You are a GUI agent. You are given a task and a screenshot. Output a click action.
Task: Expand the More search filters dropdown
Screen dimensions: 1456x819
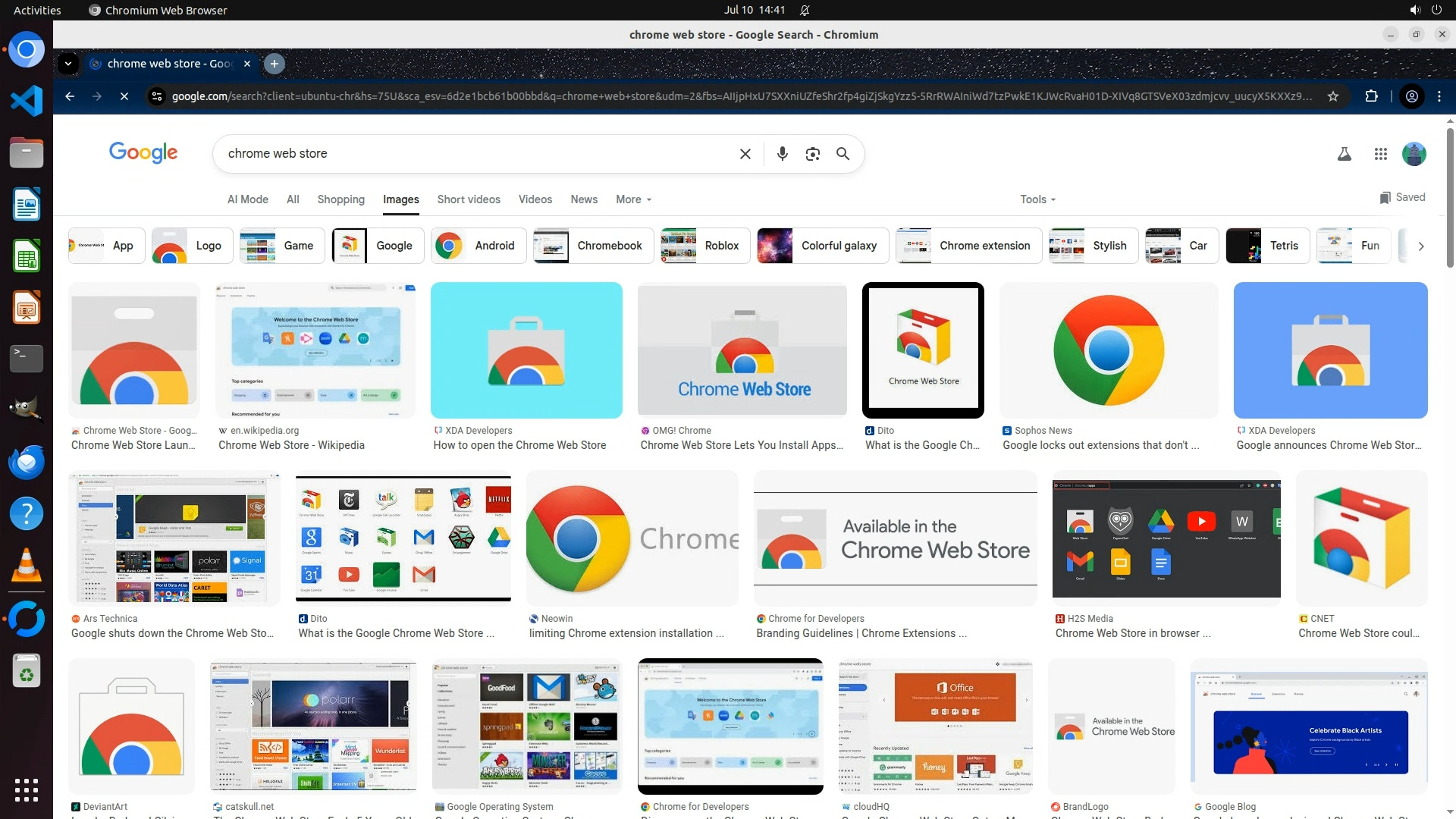pos(633,199)
